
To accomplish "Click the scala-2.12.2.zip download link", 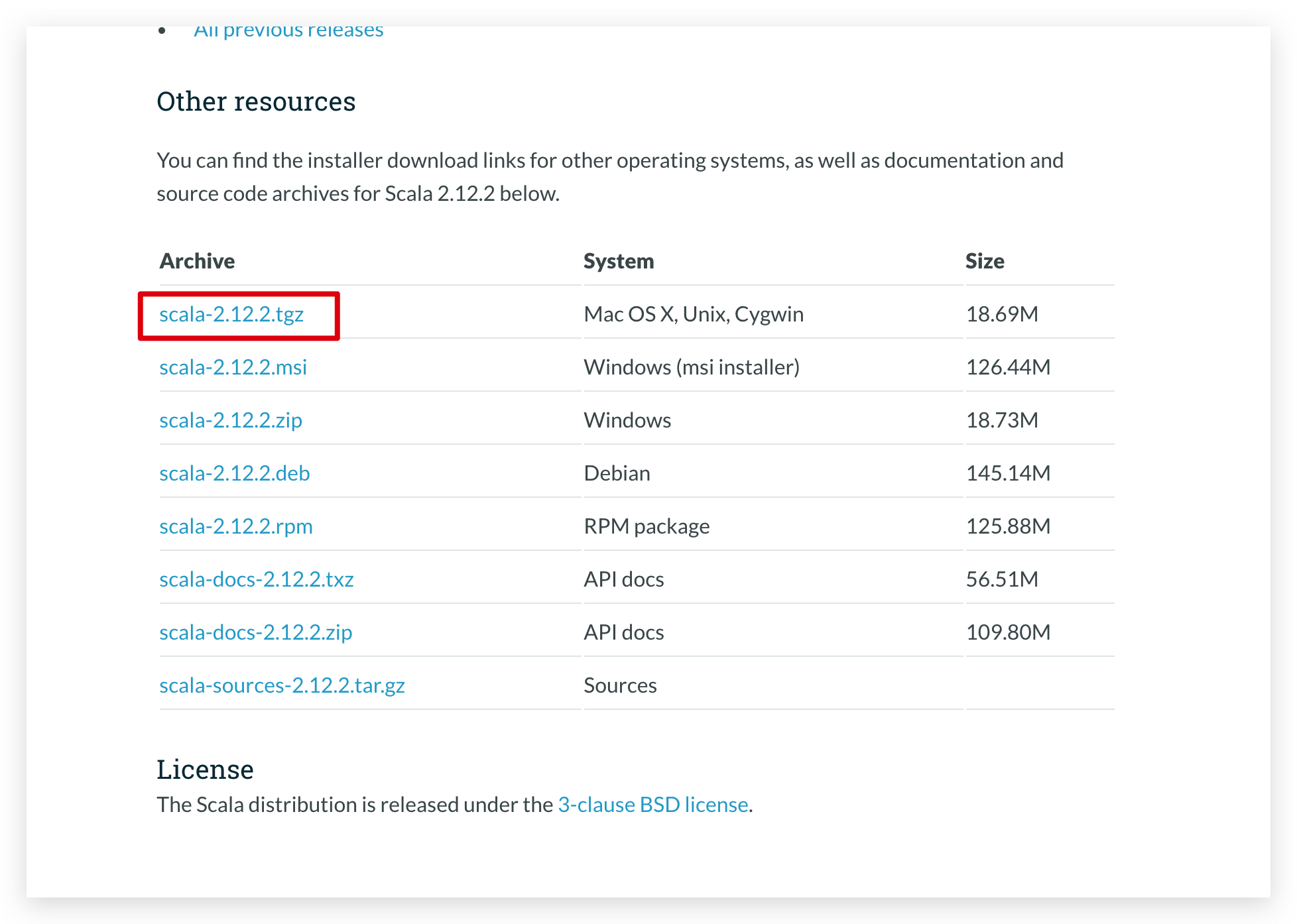I will coord(230,420).
